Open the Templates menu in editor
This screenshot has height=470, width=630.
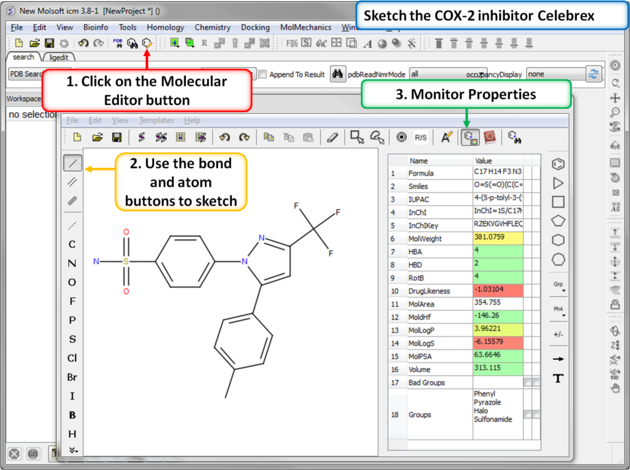(156, 120)
